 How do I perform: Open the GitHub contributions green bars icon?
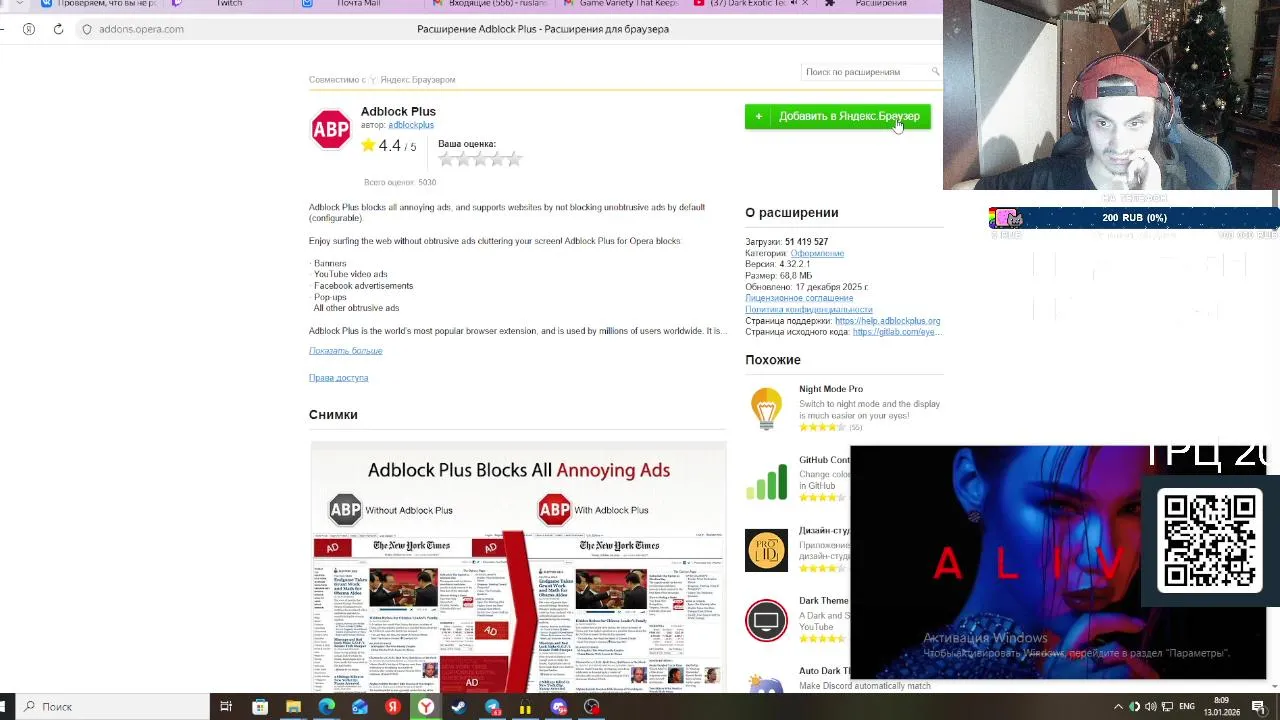click(x=766, y=480)
